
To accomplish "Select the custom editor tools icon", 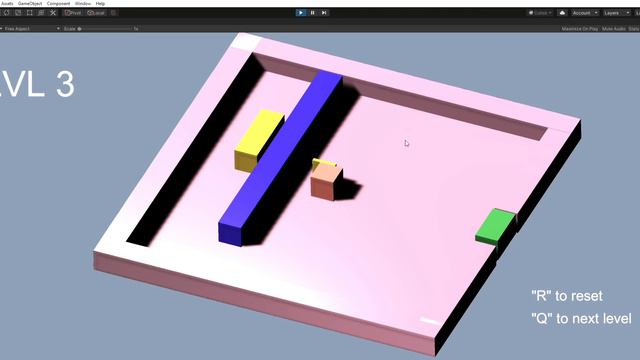I will 53,13.
